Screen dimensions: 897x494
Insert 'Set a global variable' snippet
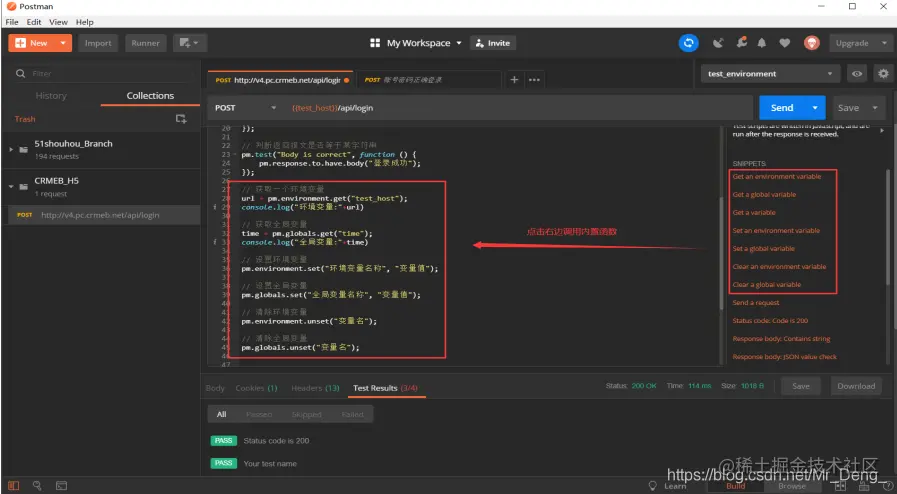click(x=764, y=249)
